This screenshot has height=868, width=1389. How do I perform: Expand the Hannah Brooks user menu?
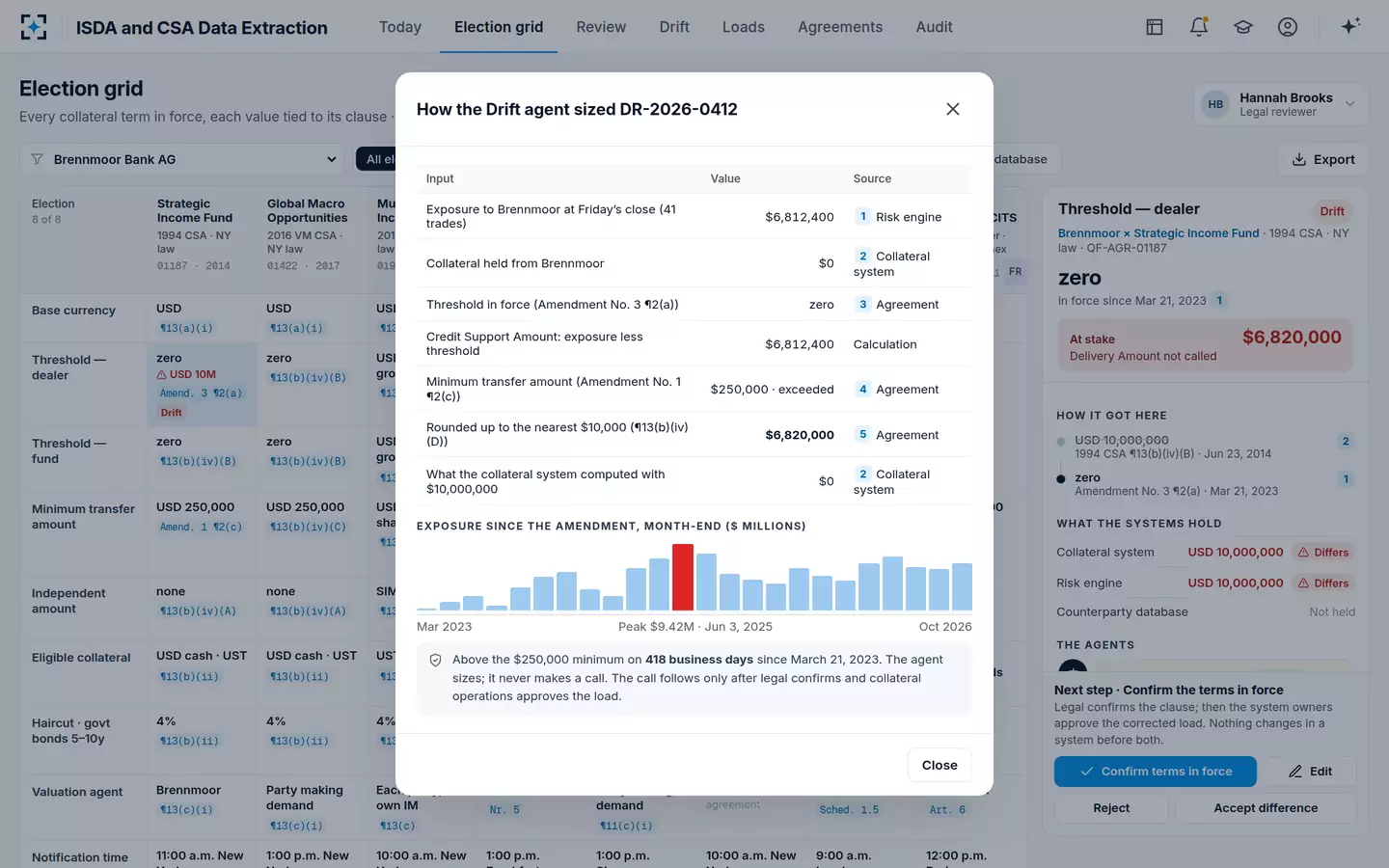tap(1280, 104)
